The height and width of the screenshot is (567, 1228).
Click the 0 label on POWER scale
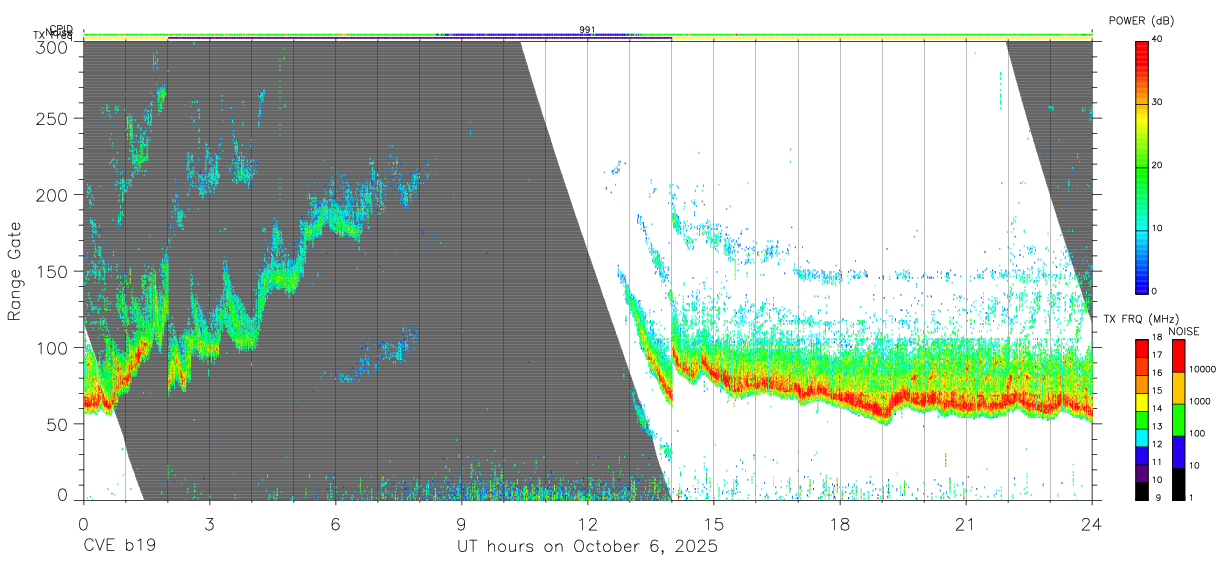[x=1156, y=291]
